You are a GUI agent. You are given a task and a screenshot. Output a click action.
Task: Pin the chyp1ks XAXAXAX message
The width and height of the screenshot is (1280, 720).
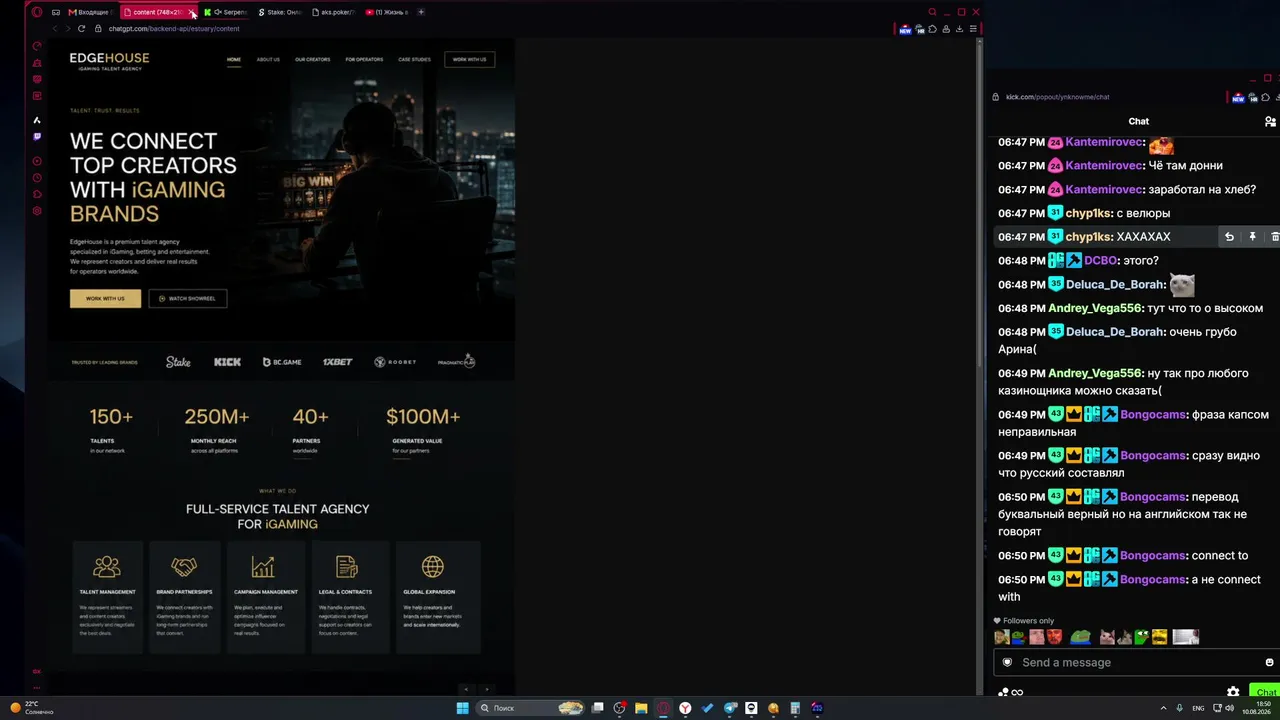1252,237
